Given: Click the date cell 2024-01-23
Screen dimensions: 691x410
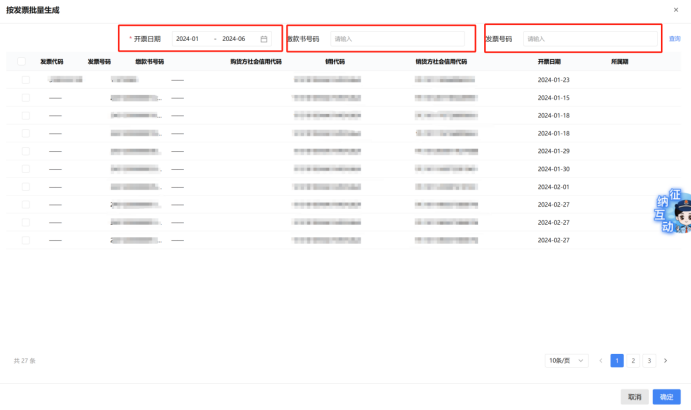Looking at the screenshot, I should tap(554, 80).
